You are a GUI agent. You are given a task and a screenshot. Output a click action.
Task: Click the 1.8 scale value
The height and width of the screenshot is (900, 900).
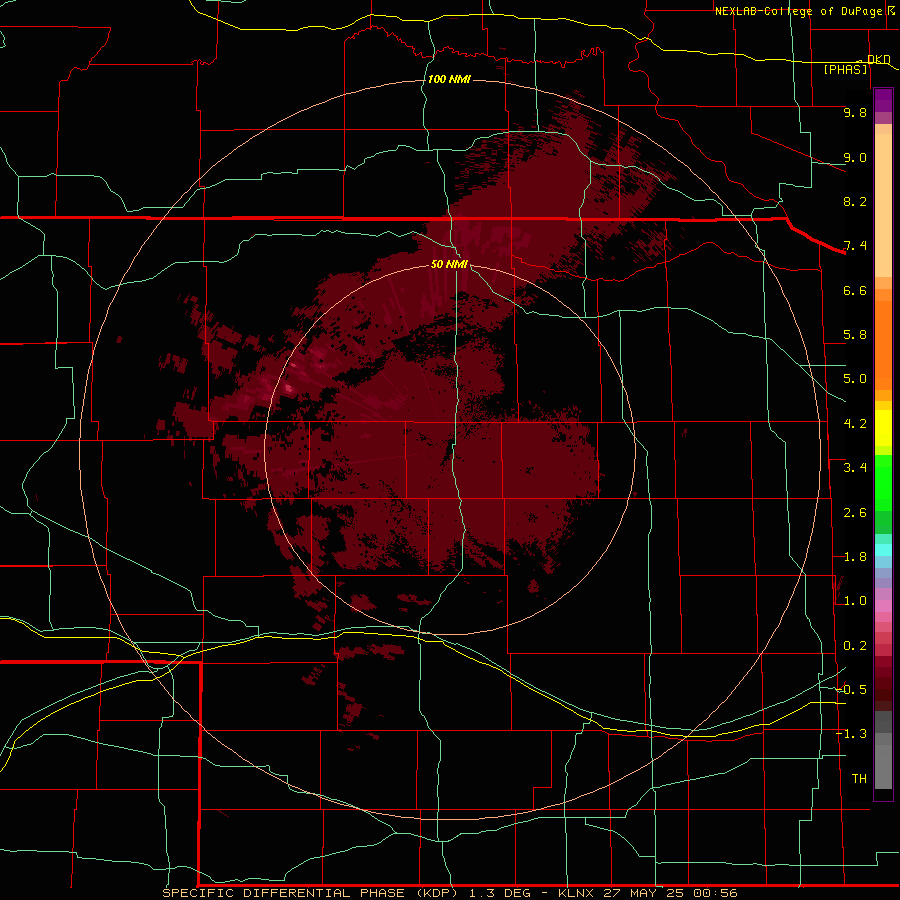point(855,557)
